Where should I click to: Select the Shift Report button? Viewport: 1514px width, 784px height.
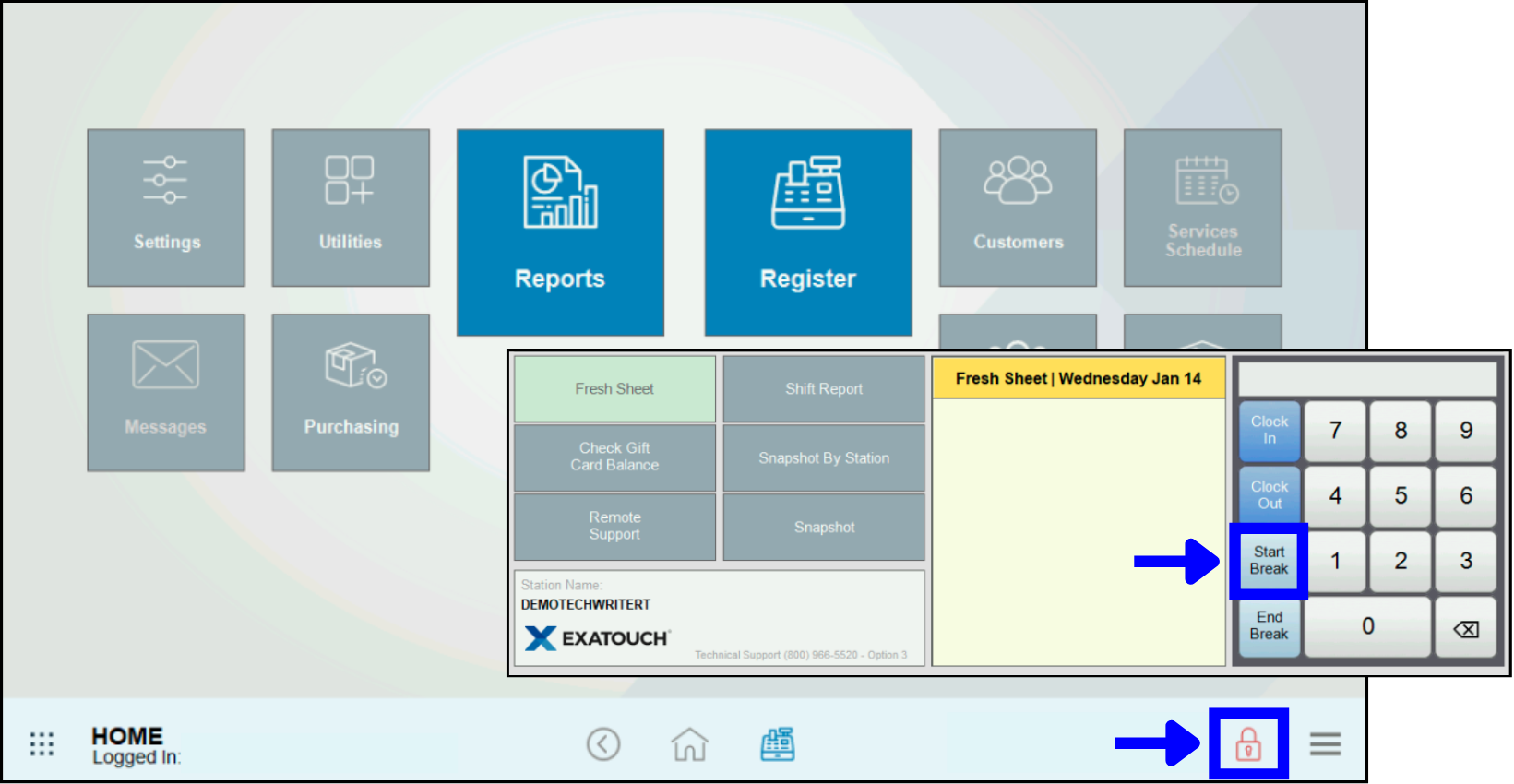click(823, 389)
